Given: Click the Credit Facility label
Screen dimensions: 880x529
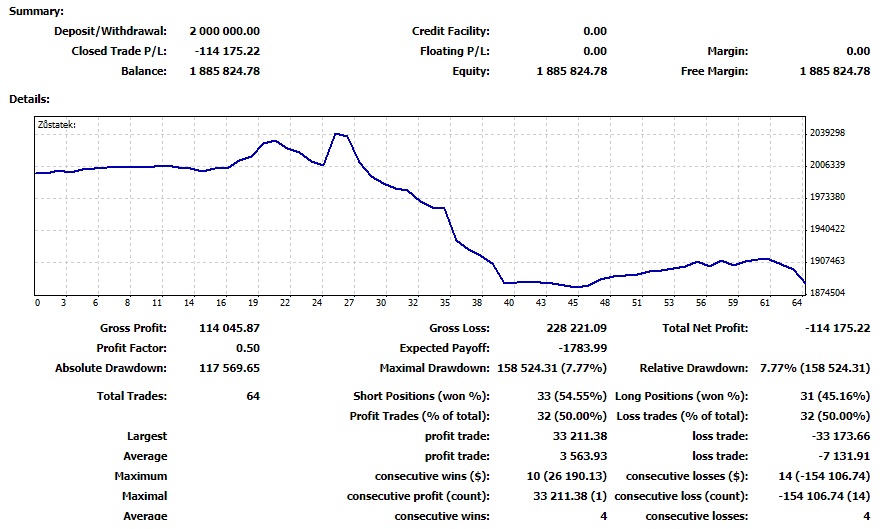Looking at the screenshot, I should (x=450, y=31).
